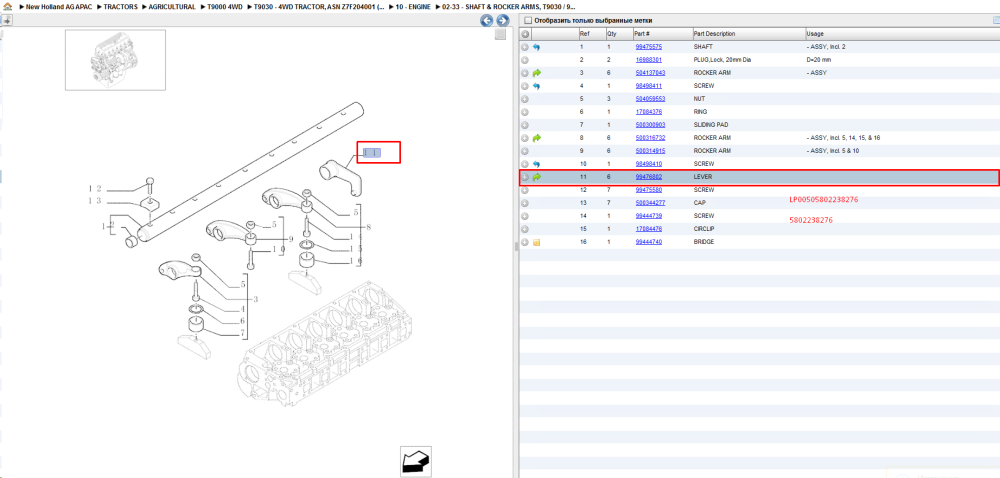
Task: Open part number 17084376 link
Action: [649, 112]
